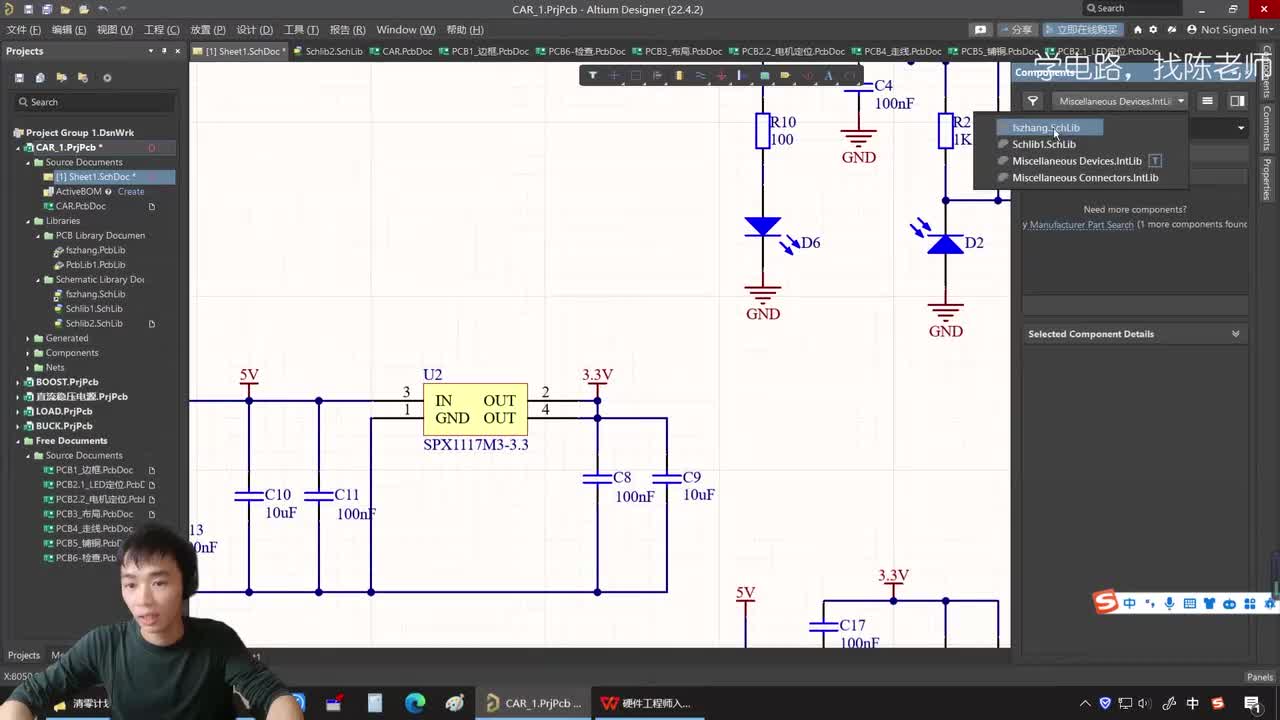This screenshot has width=1280, height=720.
Task: Select Schlib2.SchLib in the project tree
Action: 94,323
